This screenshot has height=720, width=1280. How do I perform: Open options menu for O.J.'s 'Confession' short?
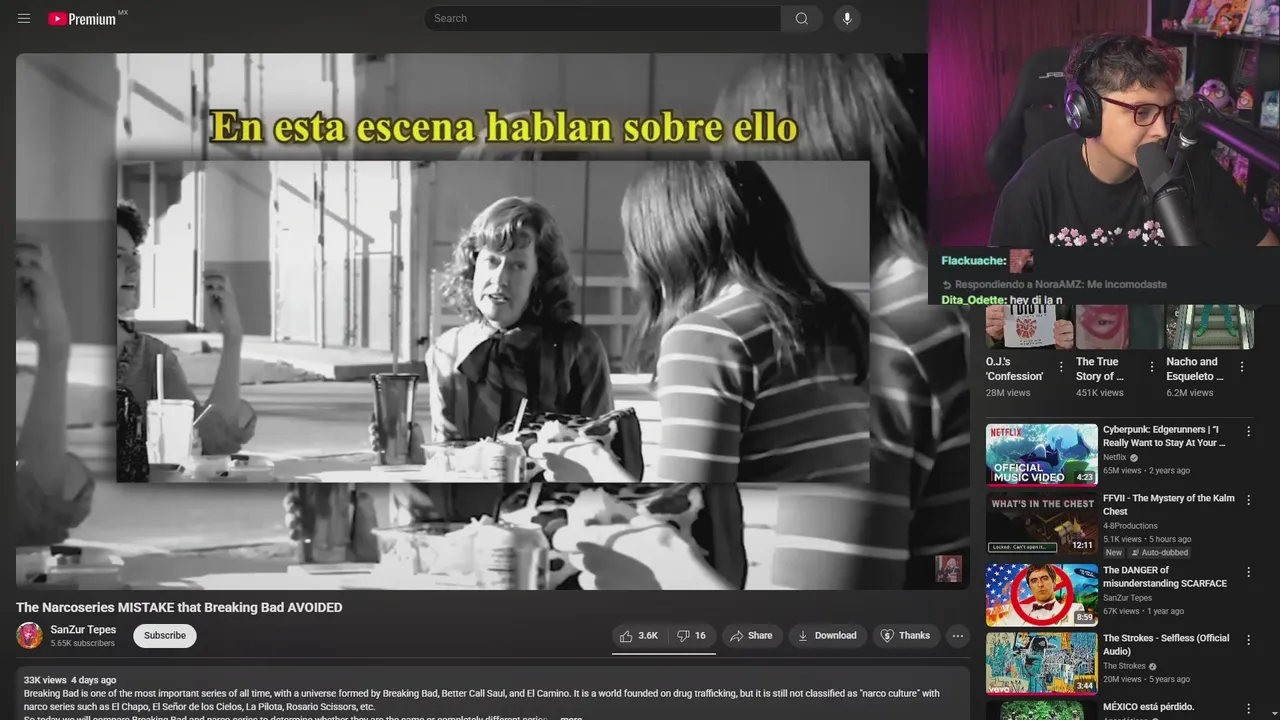pyautogui.click(x=1061, y=367)
